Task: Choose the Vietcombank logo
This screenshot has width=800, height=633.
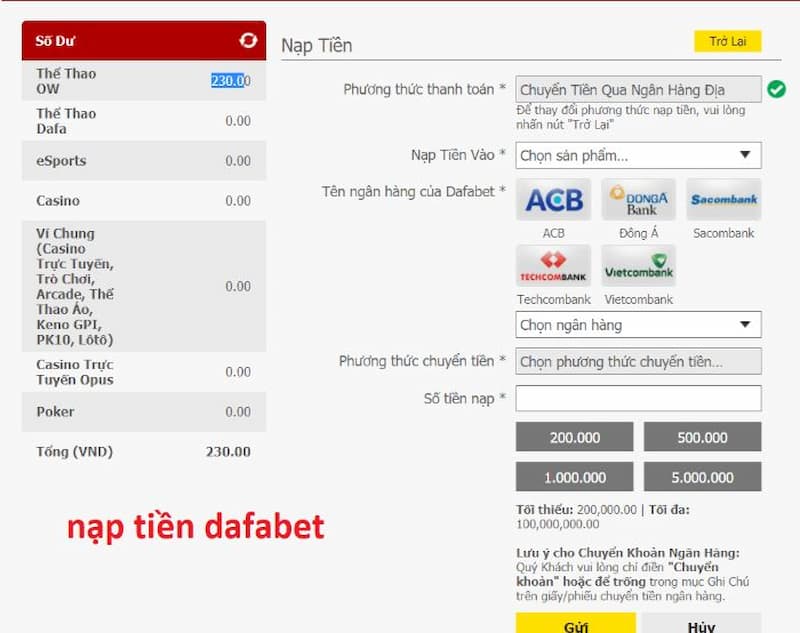Action: coord(638,267)
